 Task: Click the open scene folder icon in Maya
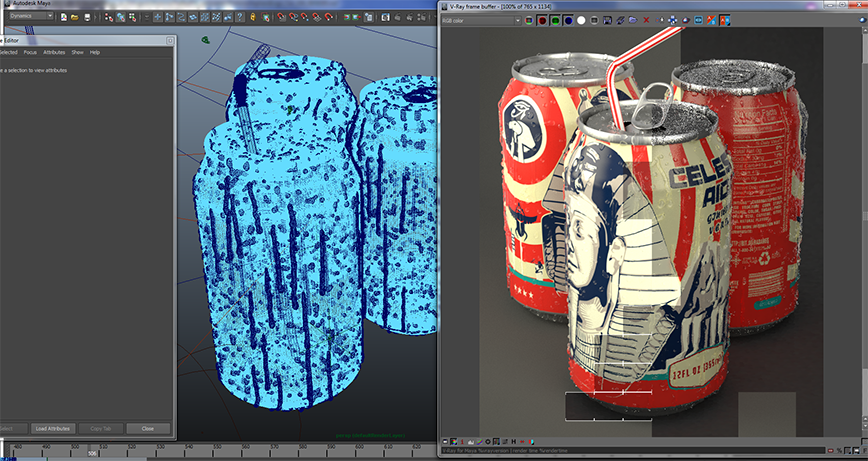point(74,16)
